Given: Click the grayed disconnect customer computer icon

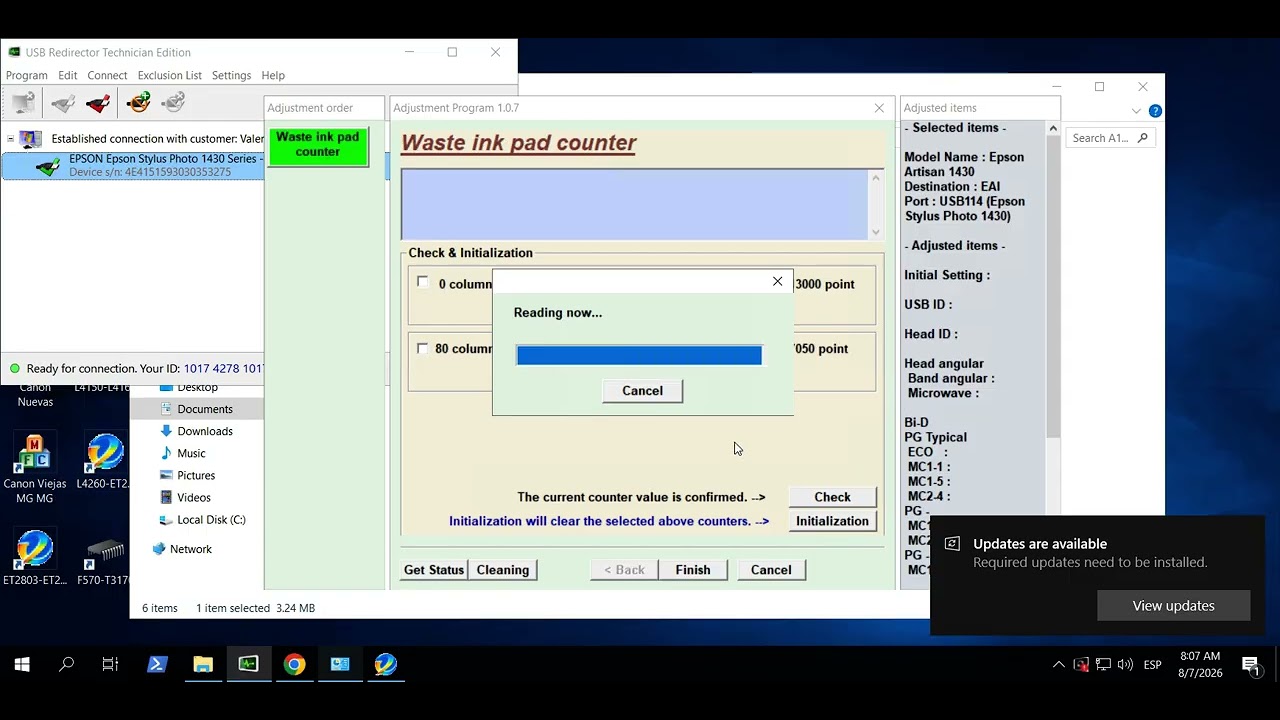Looking at the screenshot, I should pyautogui.click(x=24, y=102).
